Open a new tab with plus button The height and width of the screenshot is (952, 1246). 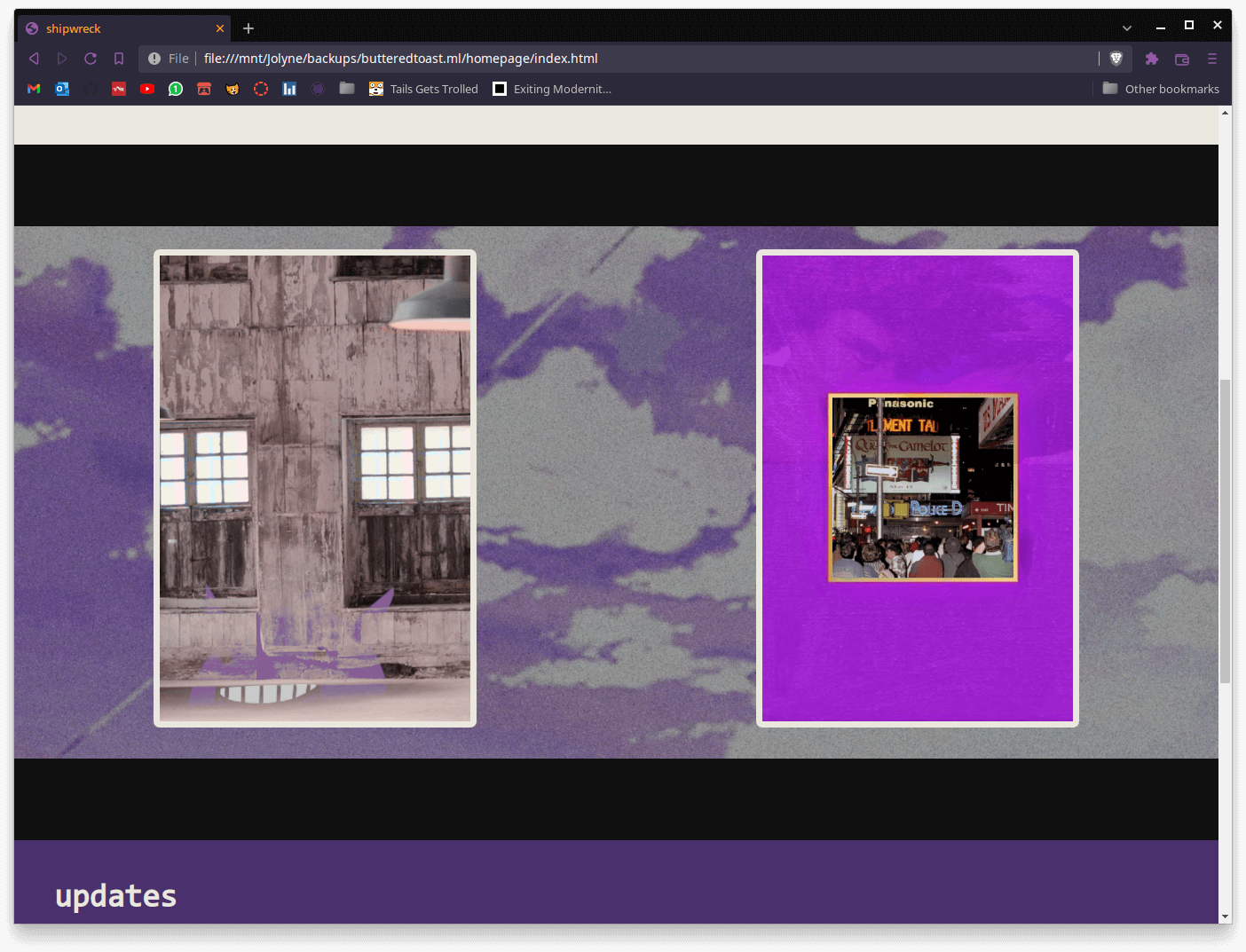(248, 28)
